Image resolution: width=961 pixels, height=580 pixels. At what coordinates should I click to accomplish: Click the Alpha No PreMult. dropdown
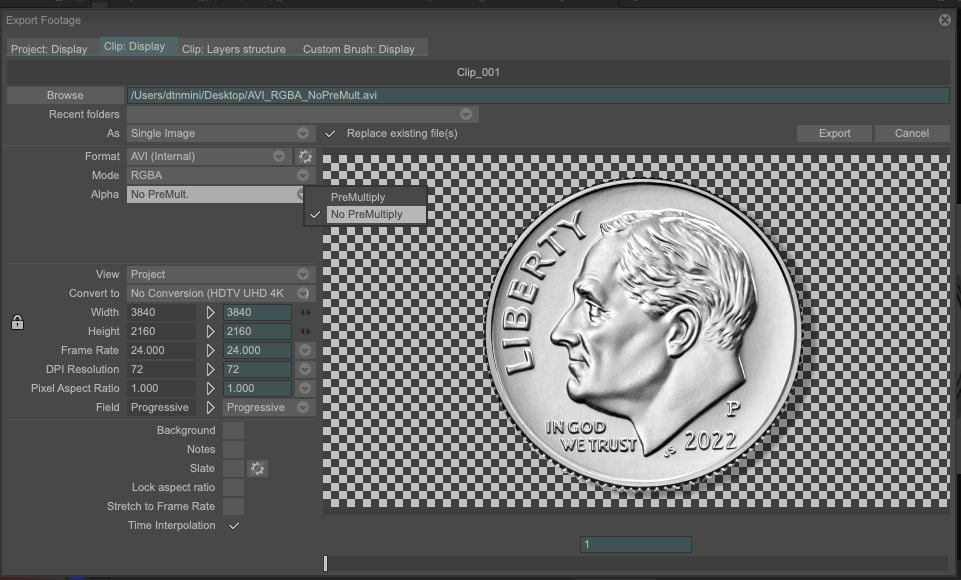[216, 194]
